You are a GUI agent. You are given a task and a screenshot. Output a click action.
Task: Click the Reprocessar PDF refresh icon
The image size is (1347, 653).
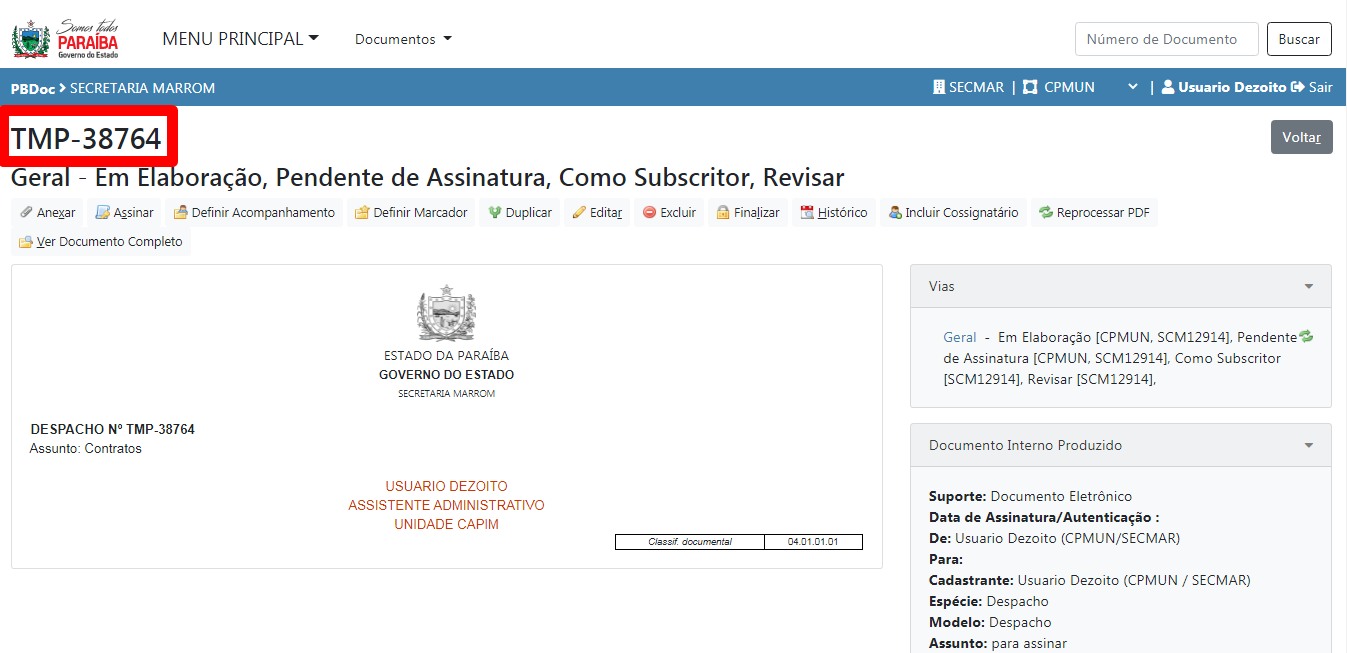(1046, 213)
